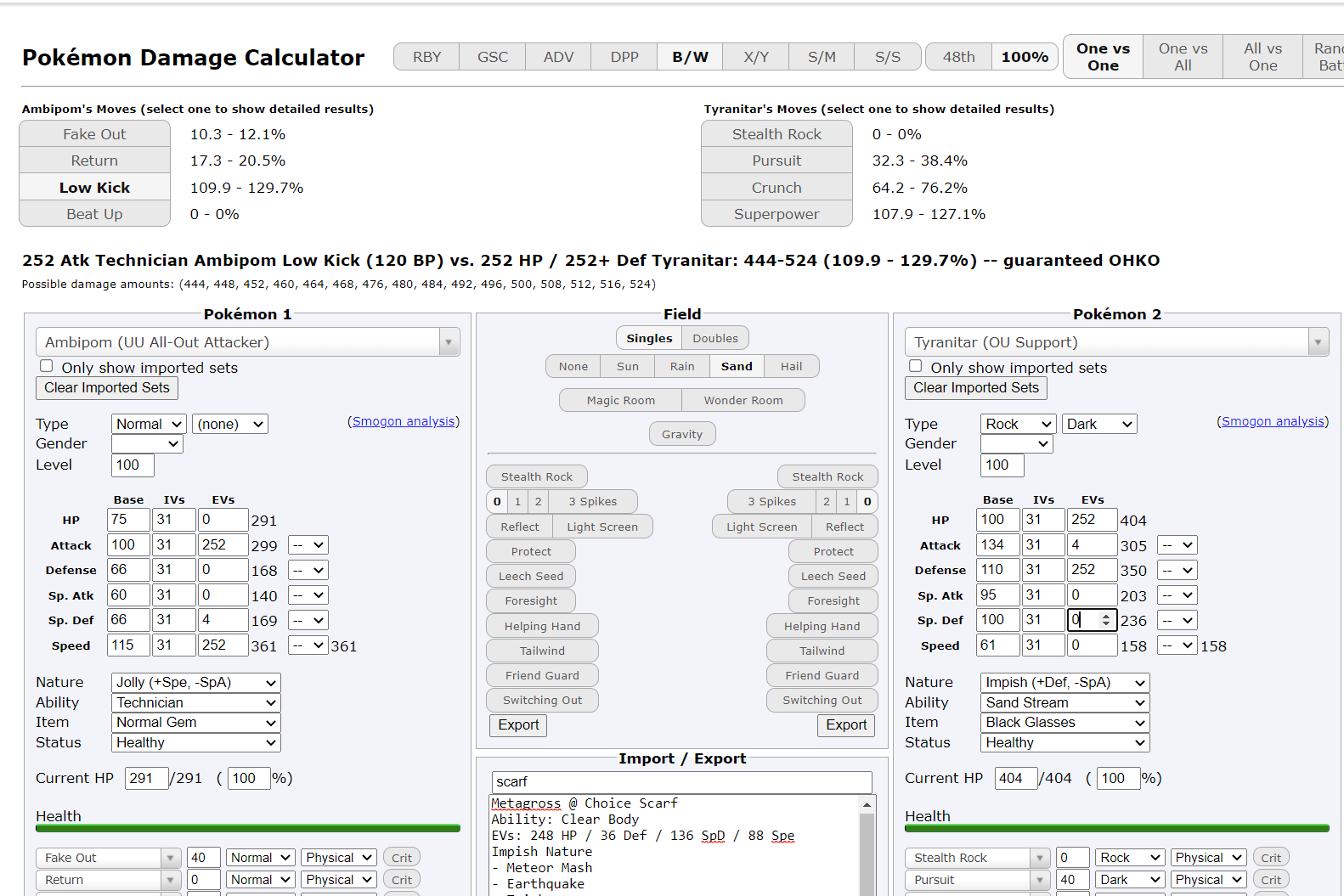
Task: Open Tyranitar's Item dropdown showing Black Glasses
Action: click(1064, 722)
